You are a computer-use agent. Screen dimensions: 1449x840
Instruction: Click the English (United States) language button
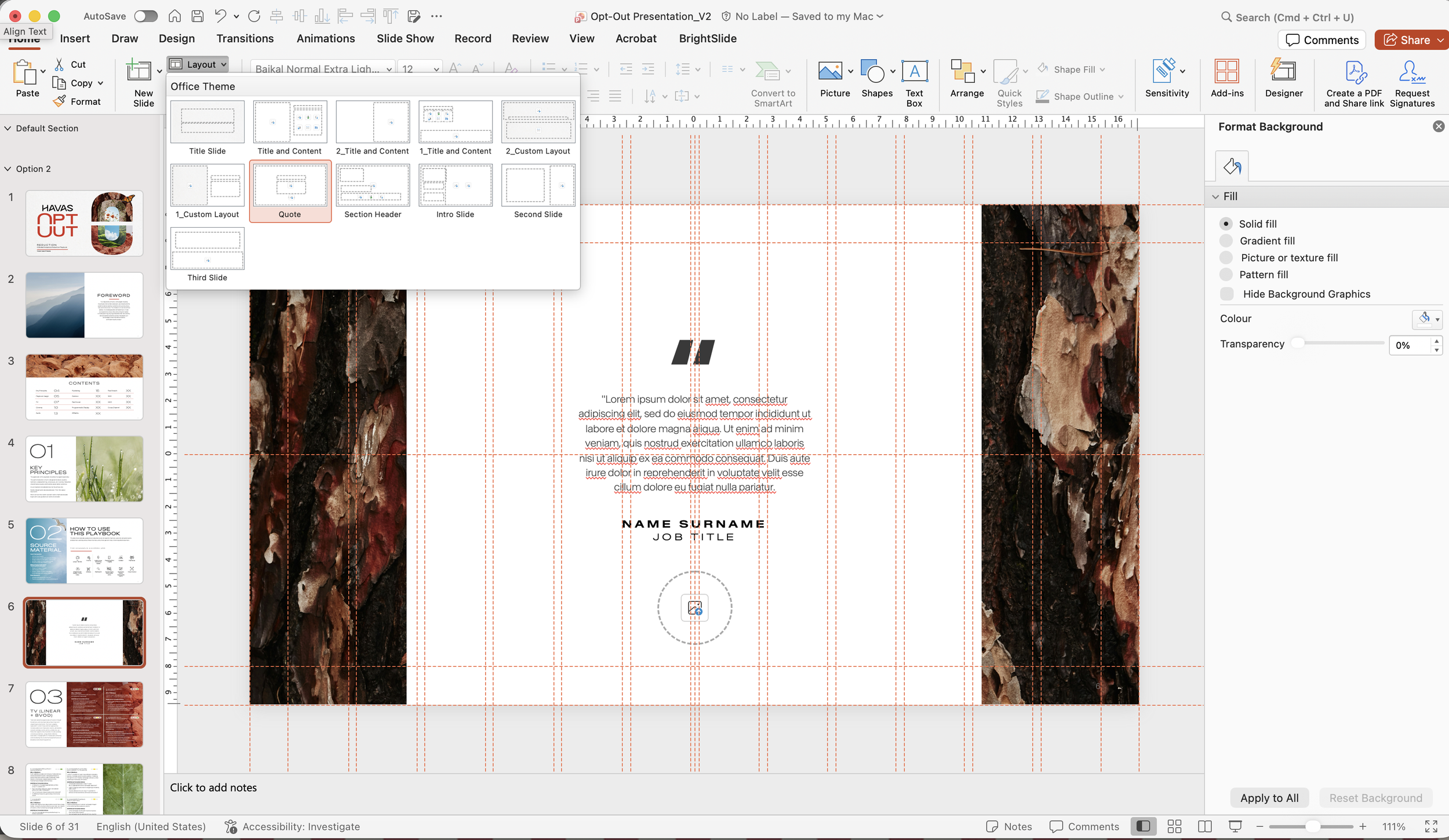click(151, 827)
